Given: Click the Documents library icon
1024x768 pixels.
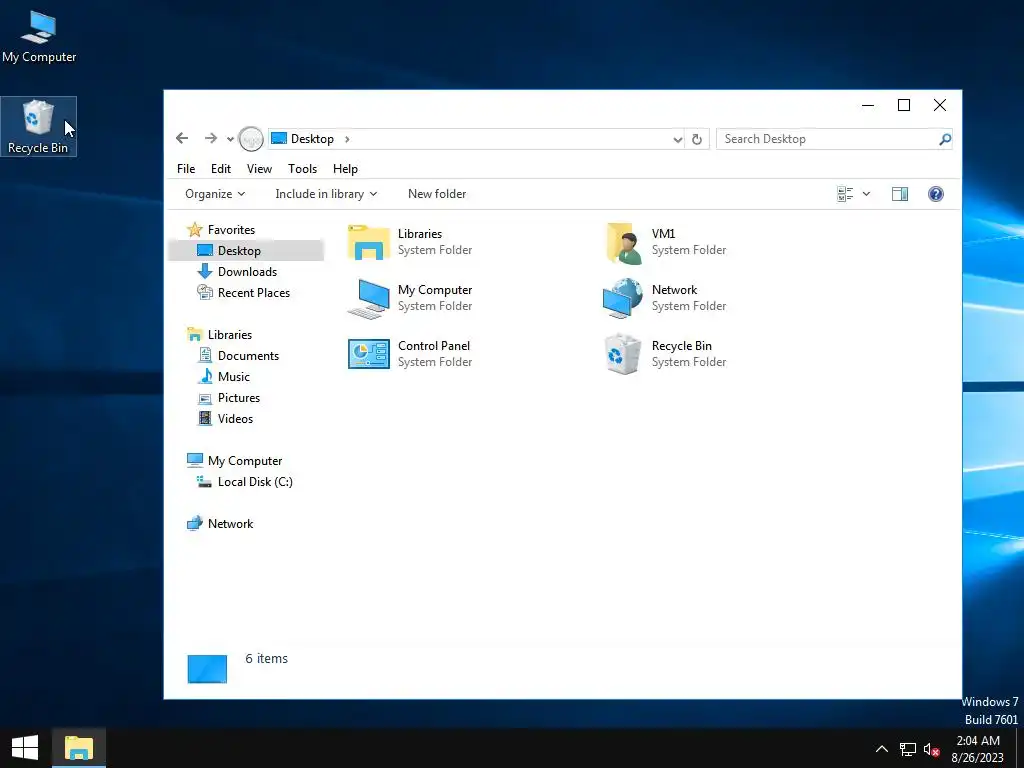Looking at the screenshot, I should 205,355.
